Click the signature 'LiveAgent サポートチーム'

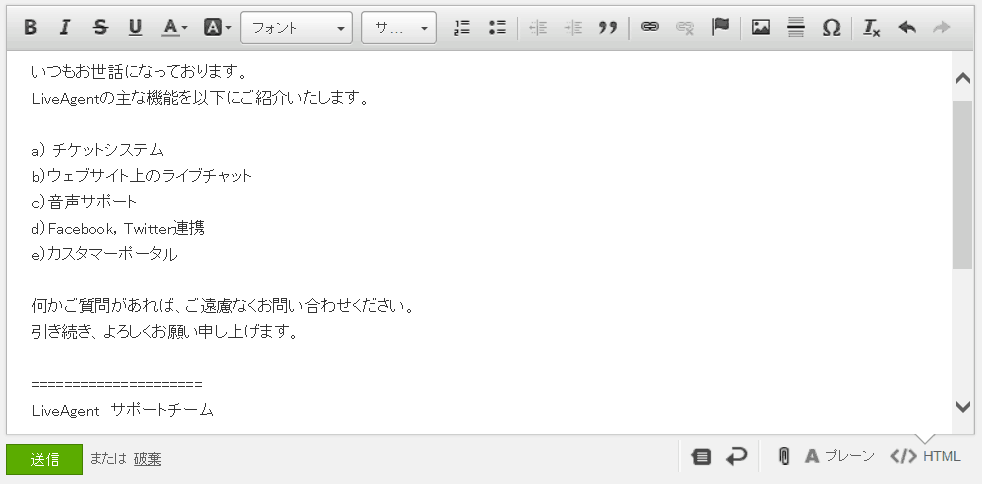[123, 411]
